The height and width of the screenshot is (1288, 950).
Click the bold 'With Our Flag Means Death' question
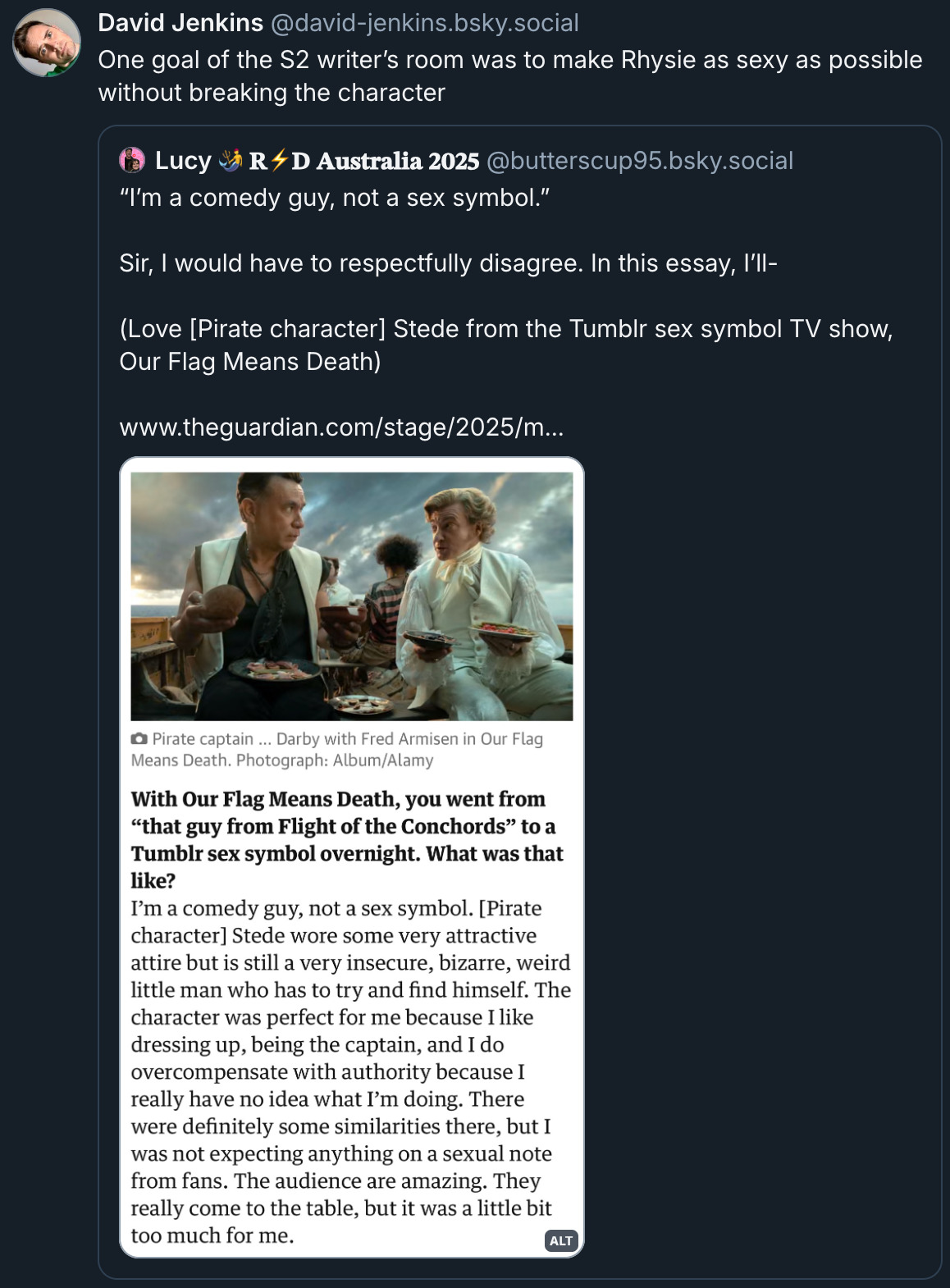coord(346,839)
